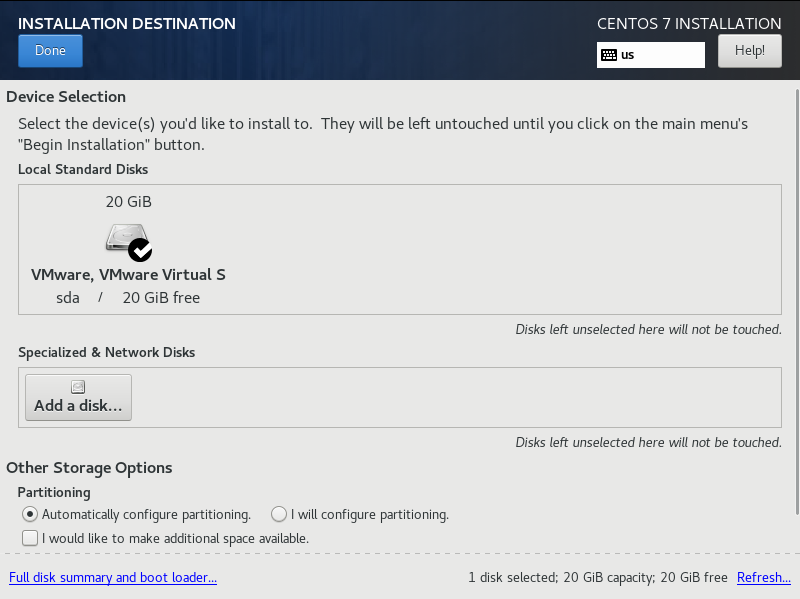800x599 pixels.
Task: Click the black checkmark badge on the disk
Action: pos(140,250)
